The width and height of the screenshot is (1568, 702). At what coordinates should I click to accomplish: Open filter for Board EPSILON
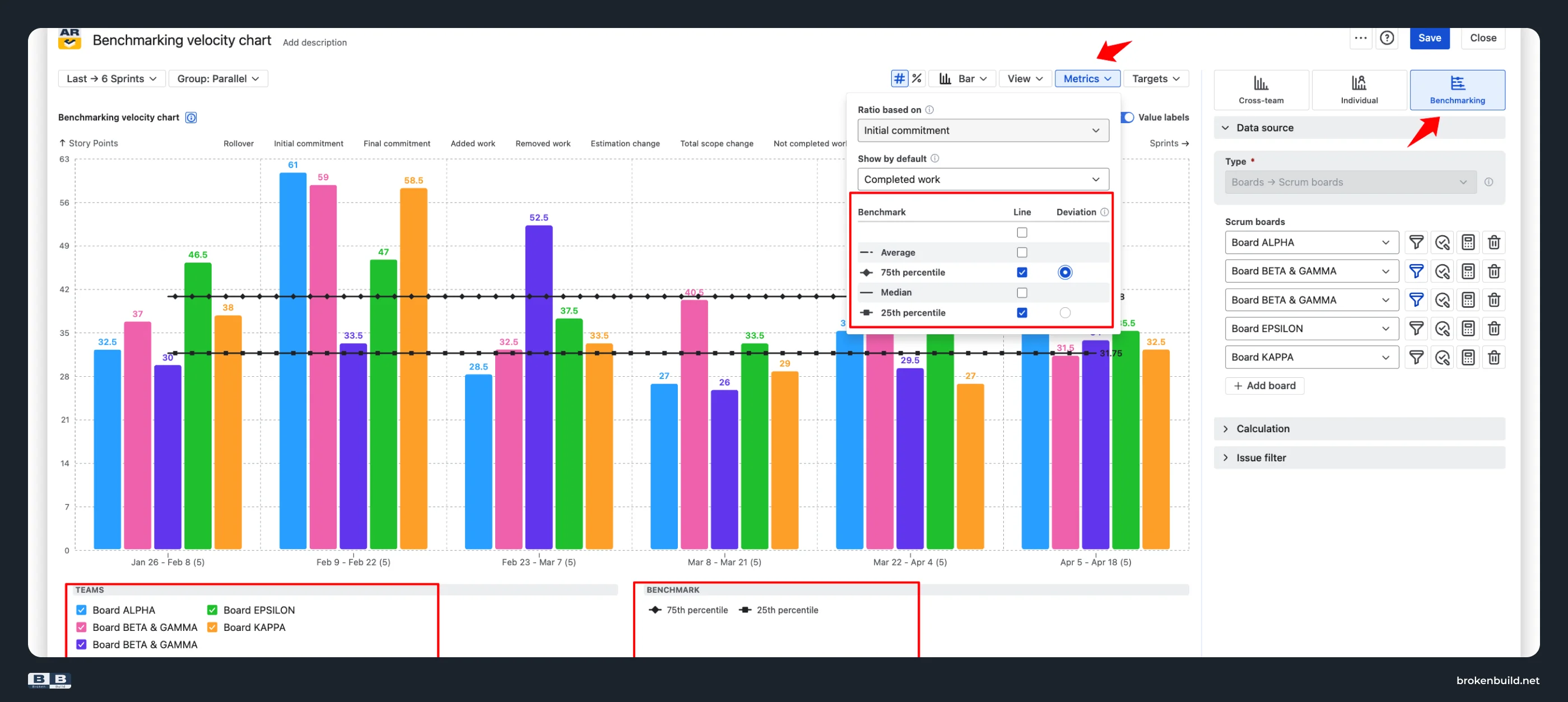[x=1416, y=329]
